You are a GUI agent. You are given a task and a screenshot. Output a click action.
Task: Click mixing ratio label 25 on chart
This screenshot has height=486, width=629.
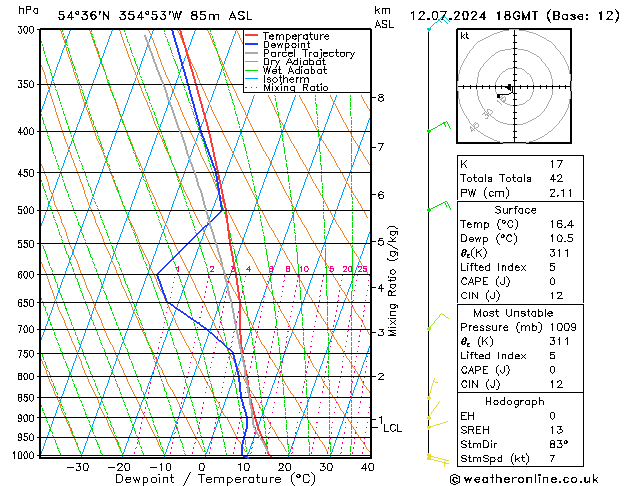click(362, 269)
